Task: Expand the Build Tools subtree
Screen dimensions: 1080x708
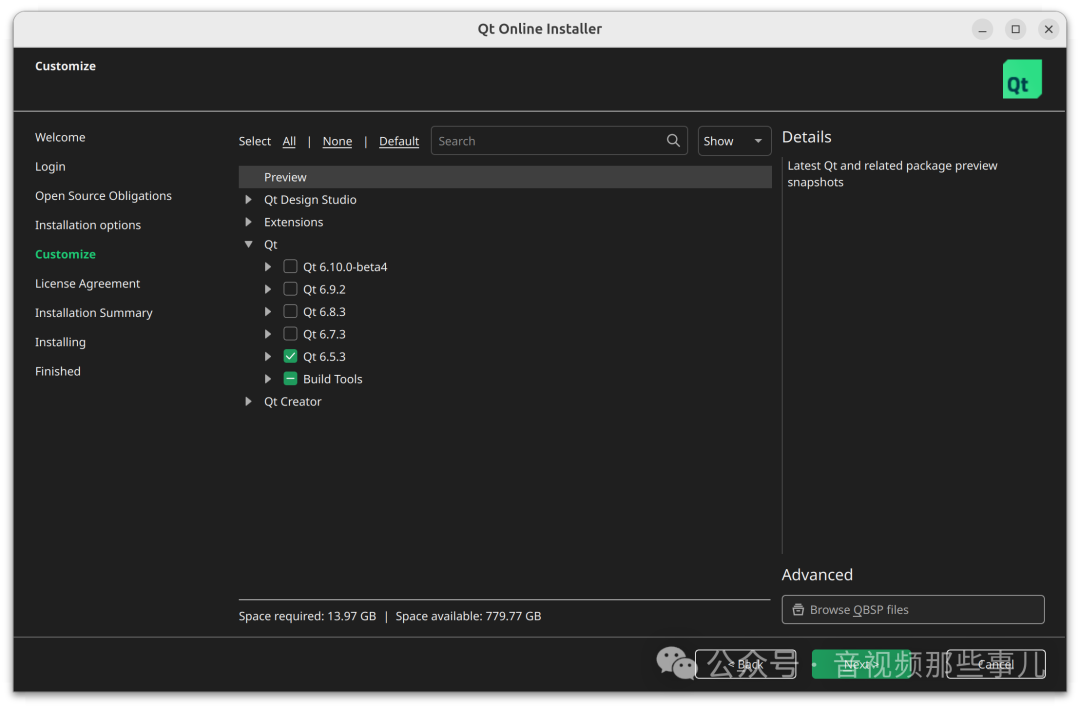Action: (x=268, y=379)
